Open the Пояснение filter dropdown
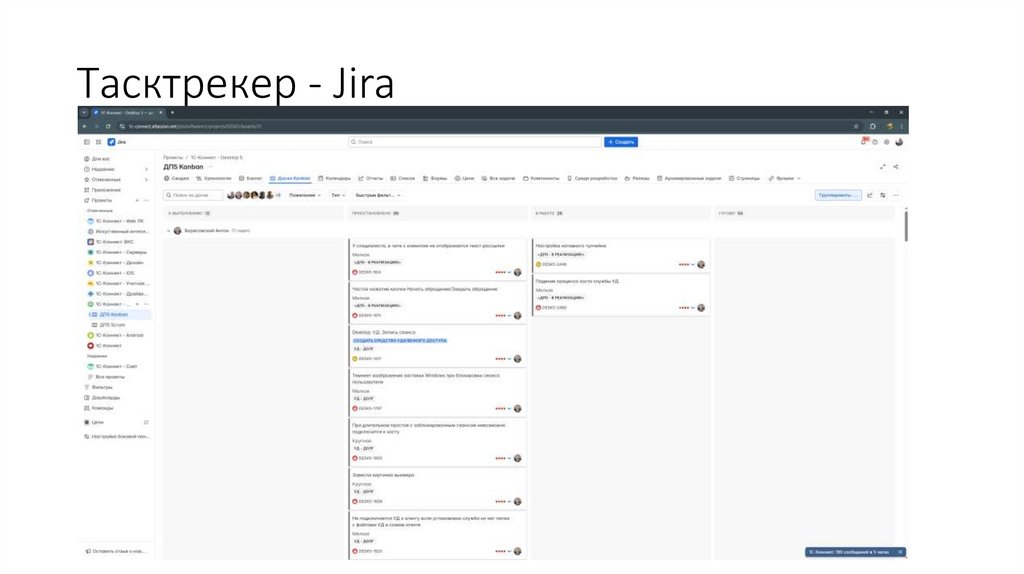 point(305,195)
